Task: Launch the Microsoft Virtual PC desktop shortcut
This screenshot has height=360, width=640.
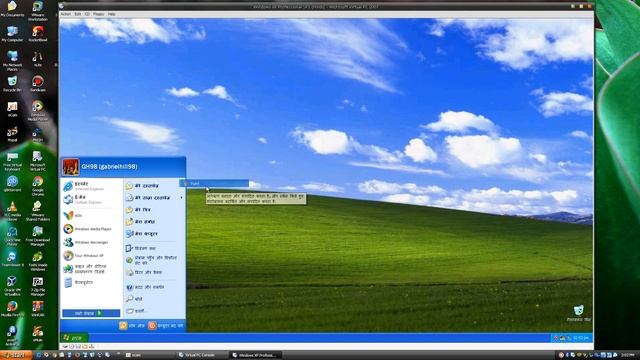Action: point(38,161)
